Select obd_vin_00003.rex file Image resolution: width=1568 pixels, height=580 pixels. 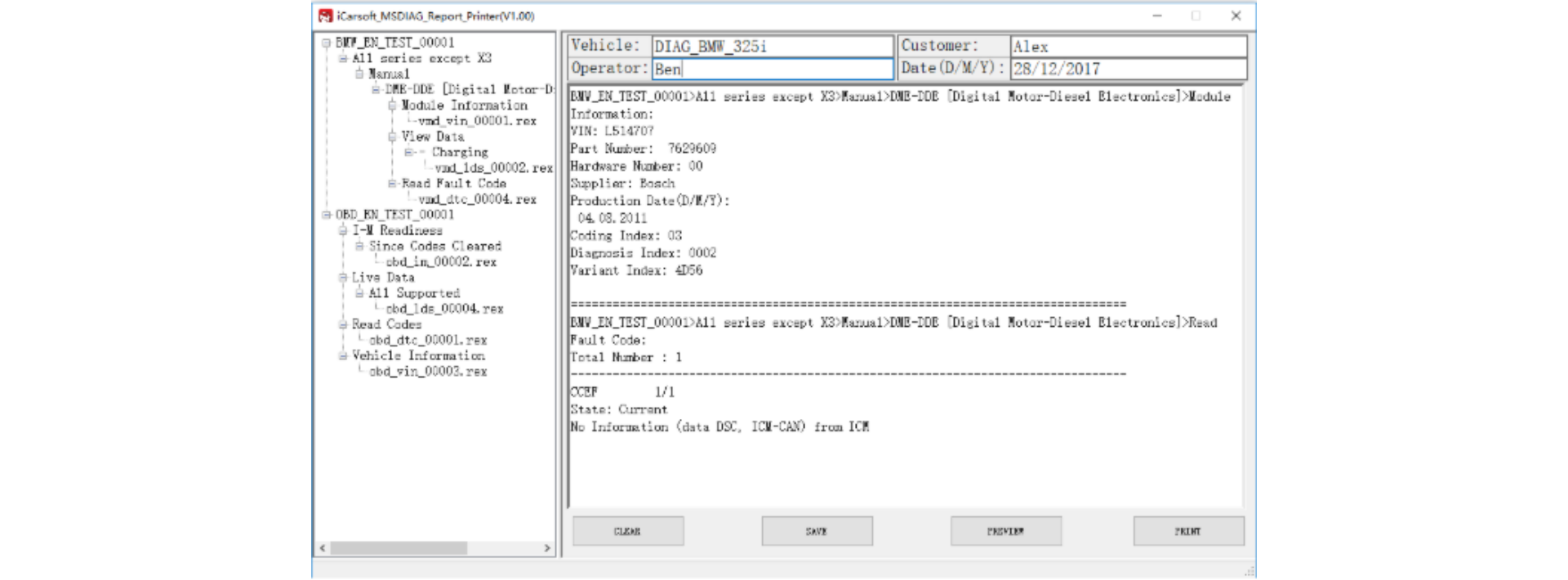(428, 372)
